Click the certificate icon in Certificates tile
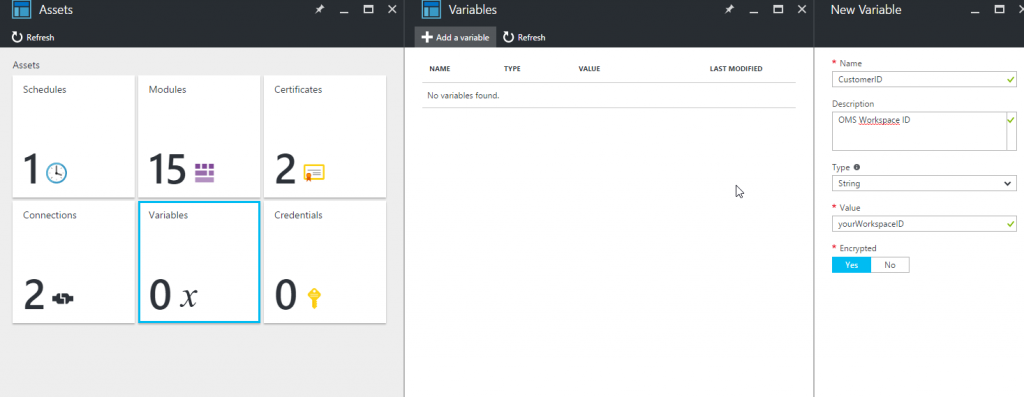Viewport: 1024px width, 397px height. click(x=314, y=173)
